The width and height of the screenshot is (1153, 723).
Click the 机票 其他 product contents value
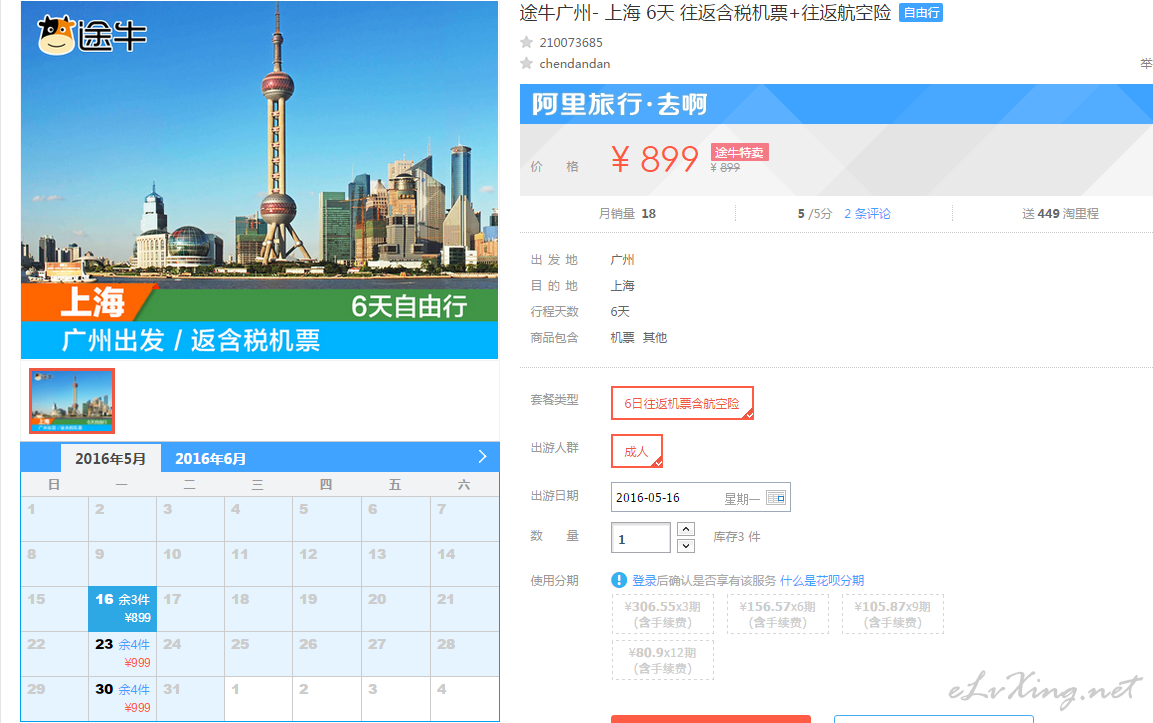click(x=638, y=338)
